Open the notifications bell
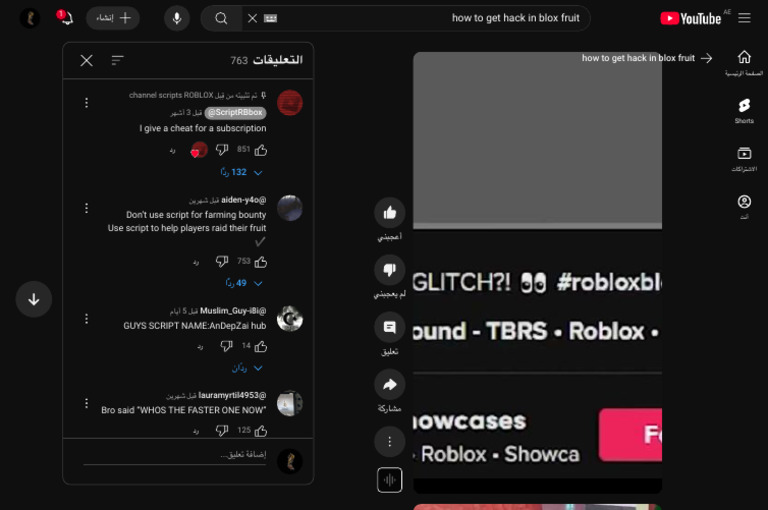 click(x=65, y=18)
